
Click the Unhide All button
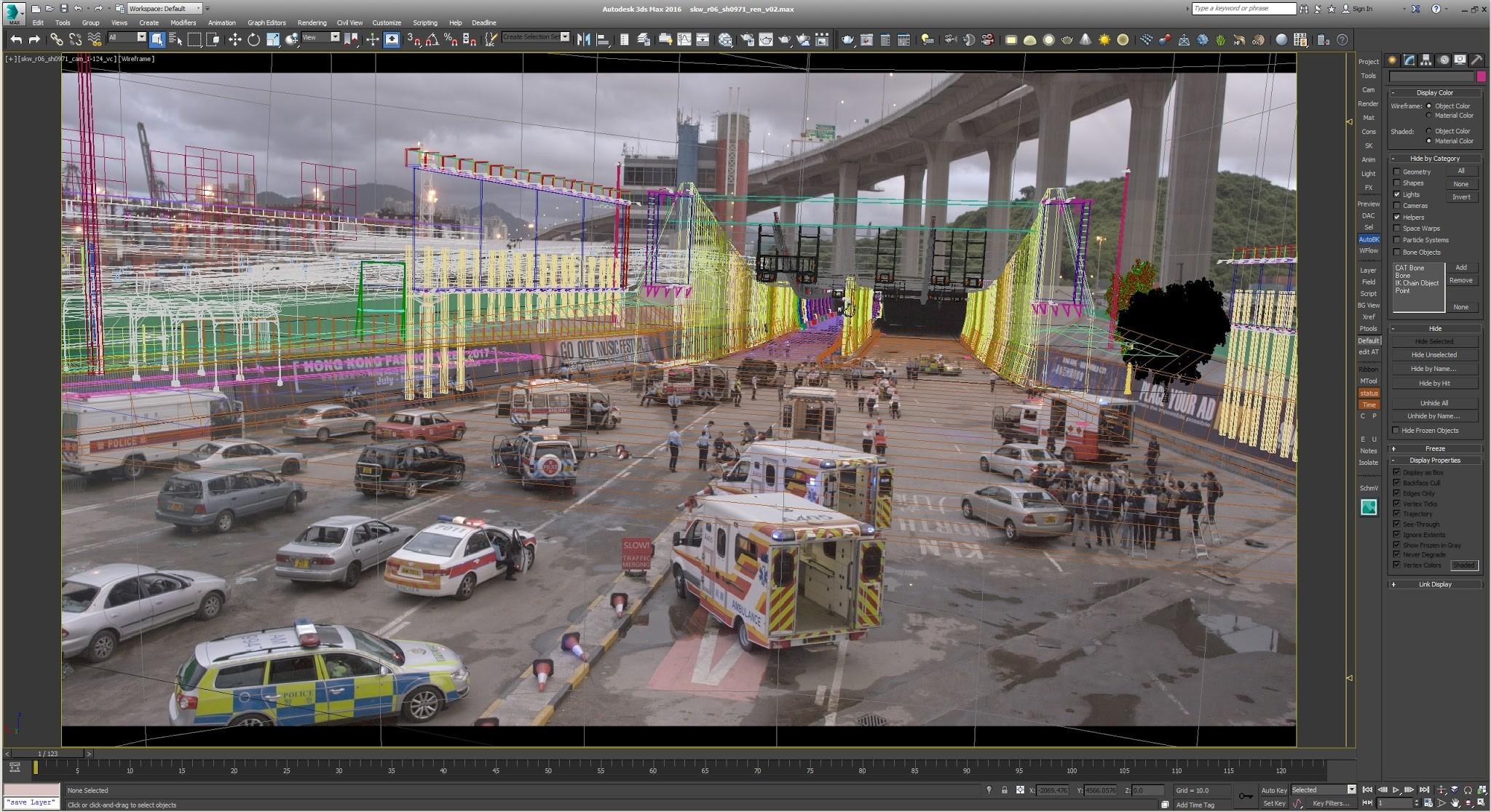(x=1433, y=402)
